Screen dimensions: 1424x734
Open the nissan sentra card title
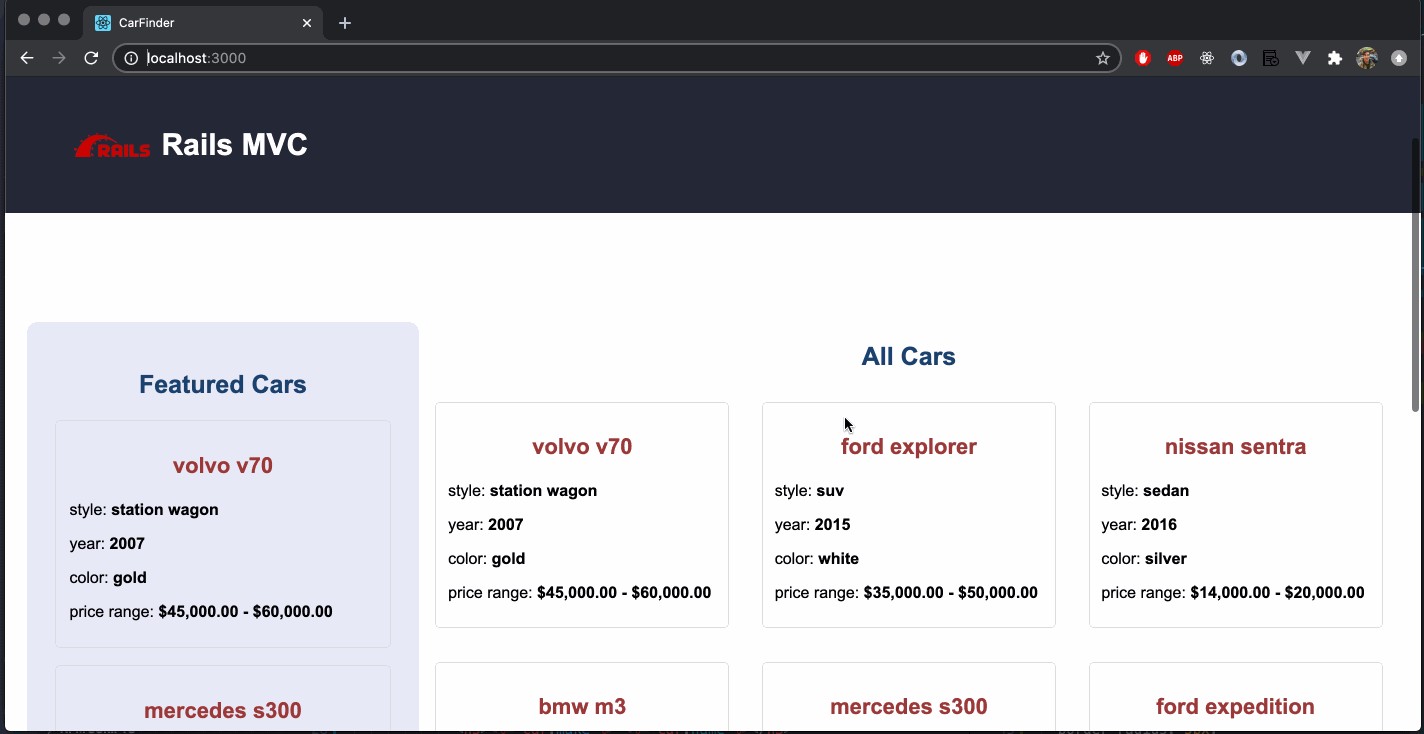(x=1235, y=447)
